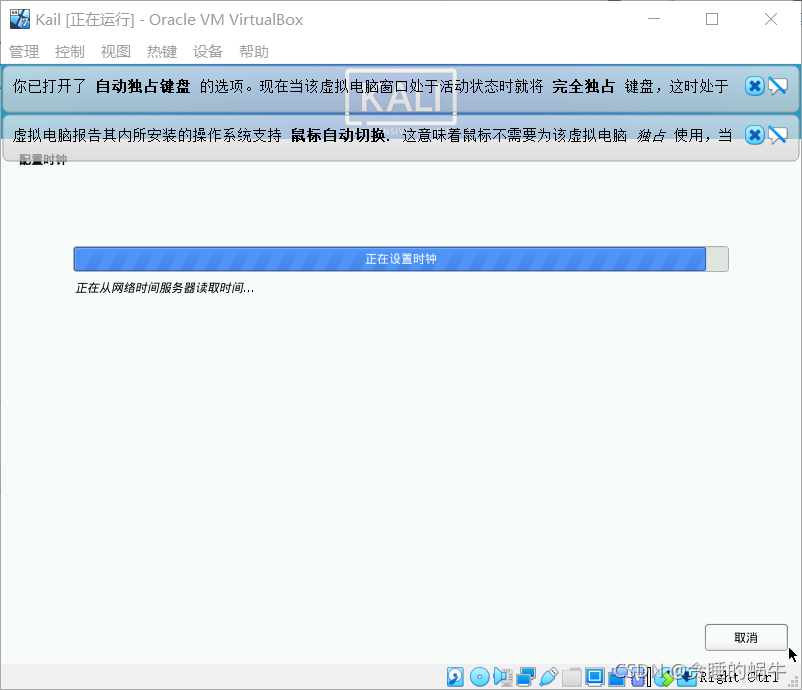Click the VirtualBox app icon in the title bar
This screenshot has height=690, width=802.
[20, 19]
